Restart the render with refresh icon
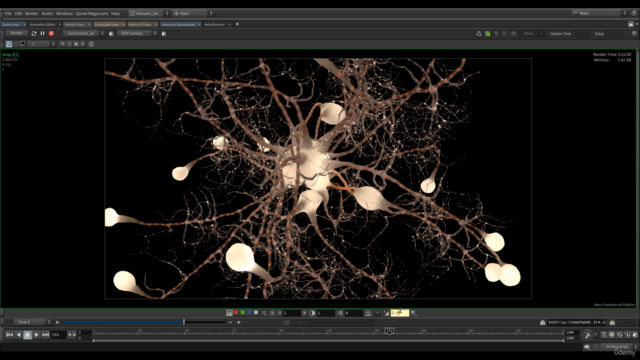 tap(34, 33)
